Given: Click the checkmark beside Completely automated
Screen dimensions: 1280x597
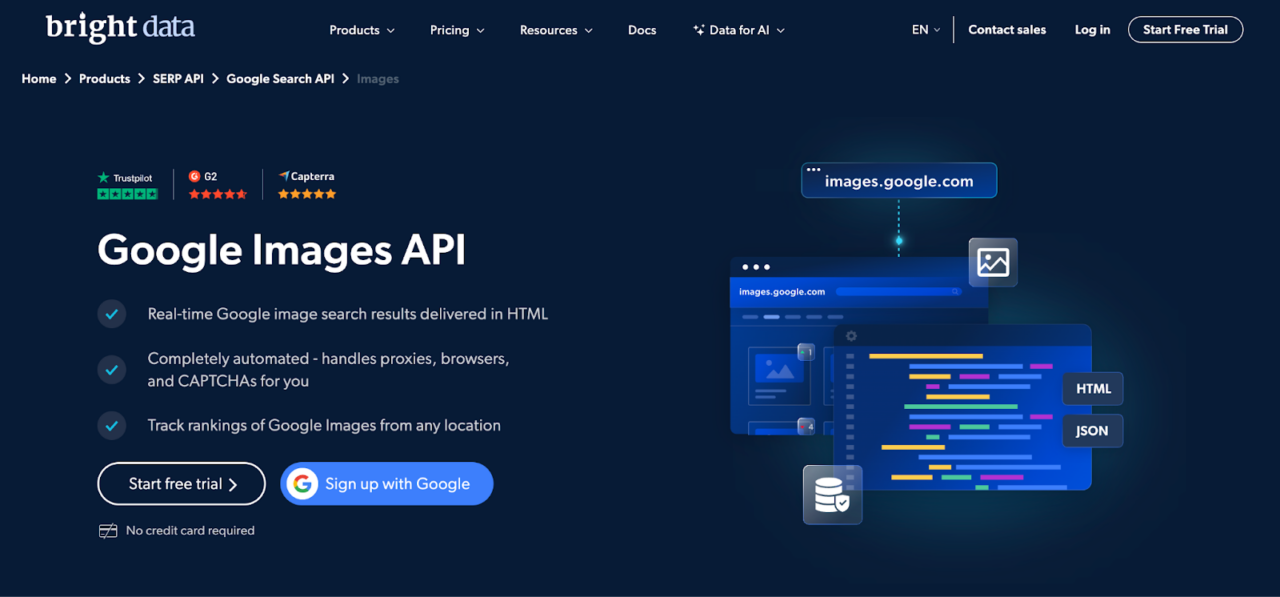Looking at the screenshot, I should click(112, 369).
